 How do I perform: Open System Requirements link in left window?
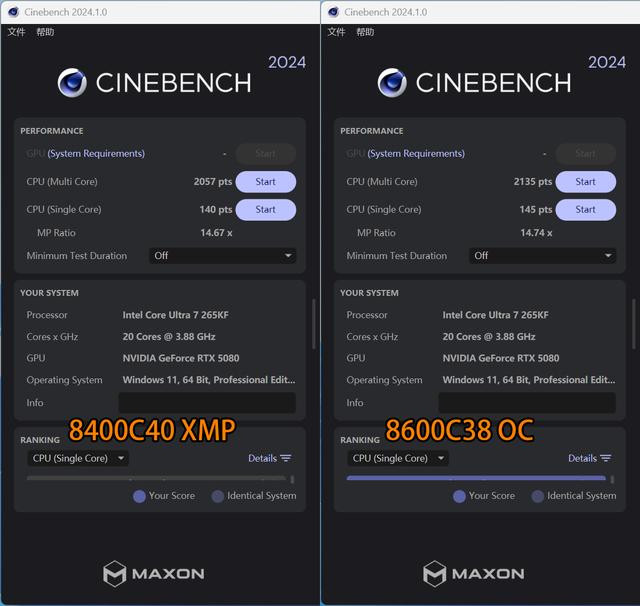click(96, 154)
